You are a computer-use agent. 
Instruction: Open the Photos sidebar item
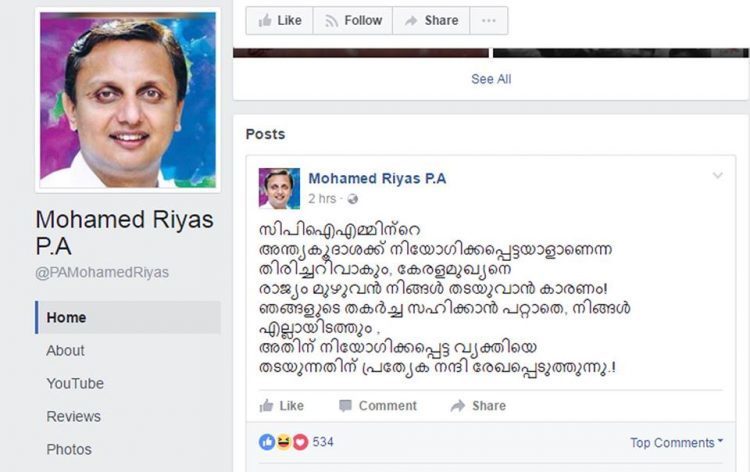(x=69, y=450)
